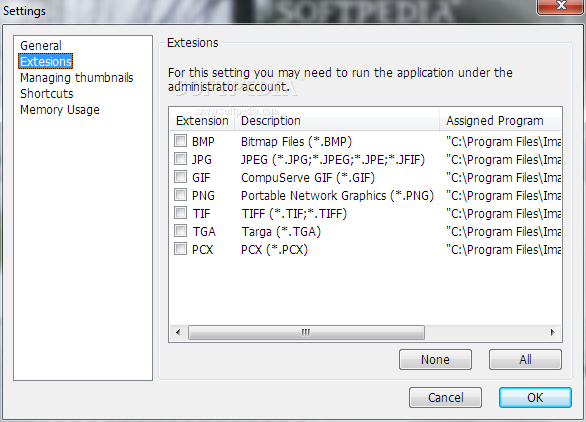
Task: Click the horizontal scrollbar left arrow
Action: point(178,332)
